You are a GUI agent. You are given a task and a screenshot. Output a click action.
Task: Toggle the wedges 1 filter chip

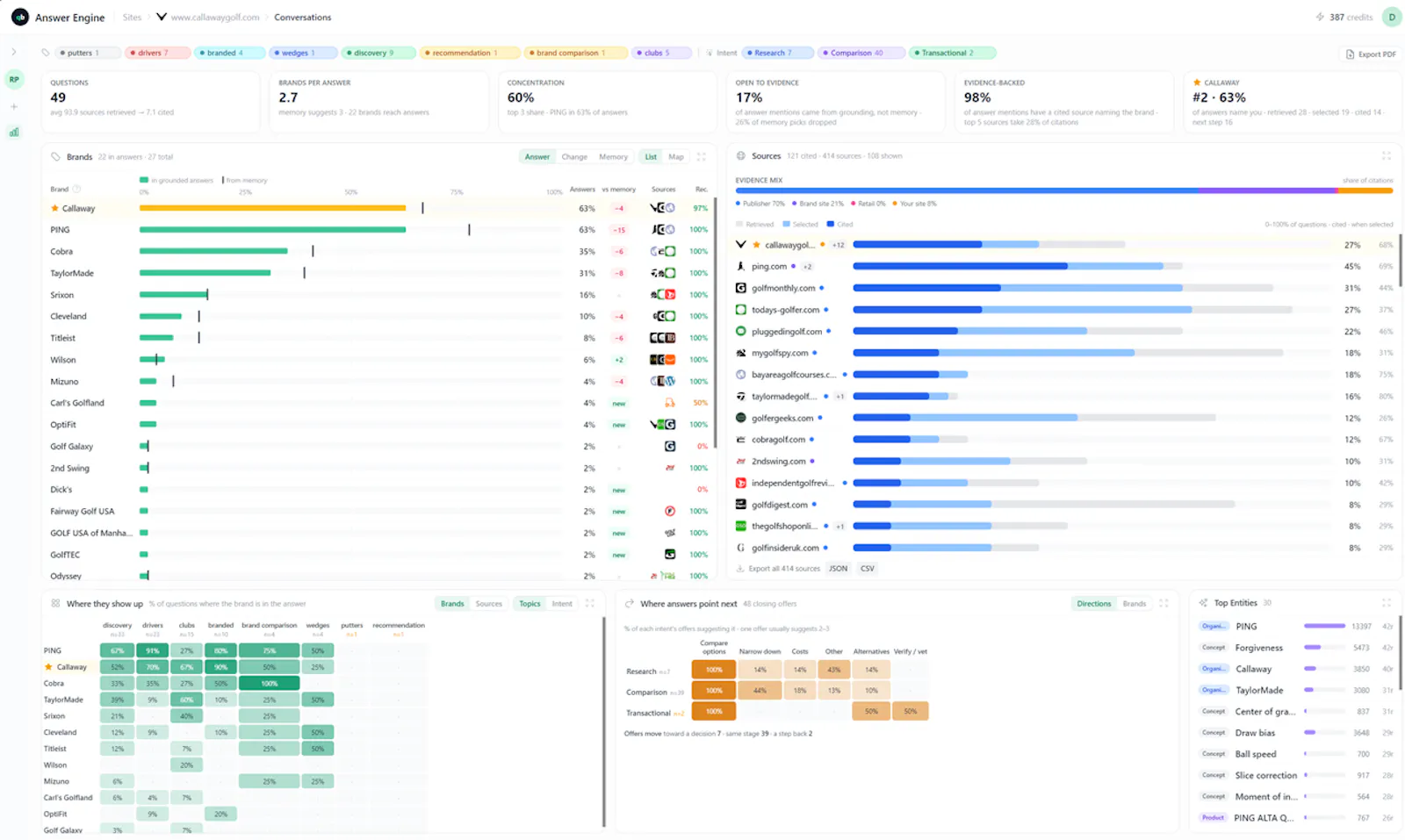(303, 53)
